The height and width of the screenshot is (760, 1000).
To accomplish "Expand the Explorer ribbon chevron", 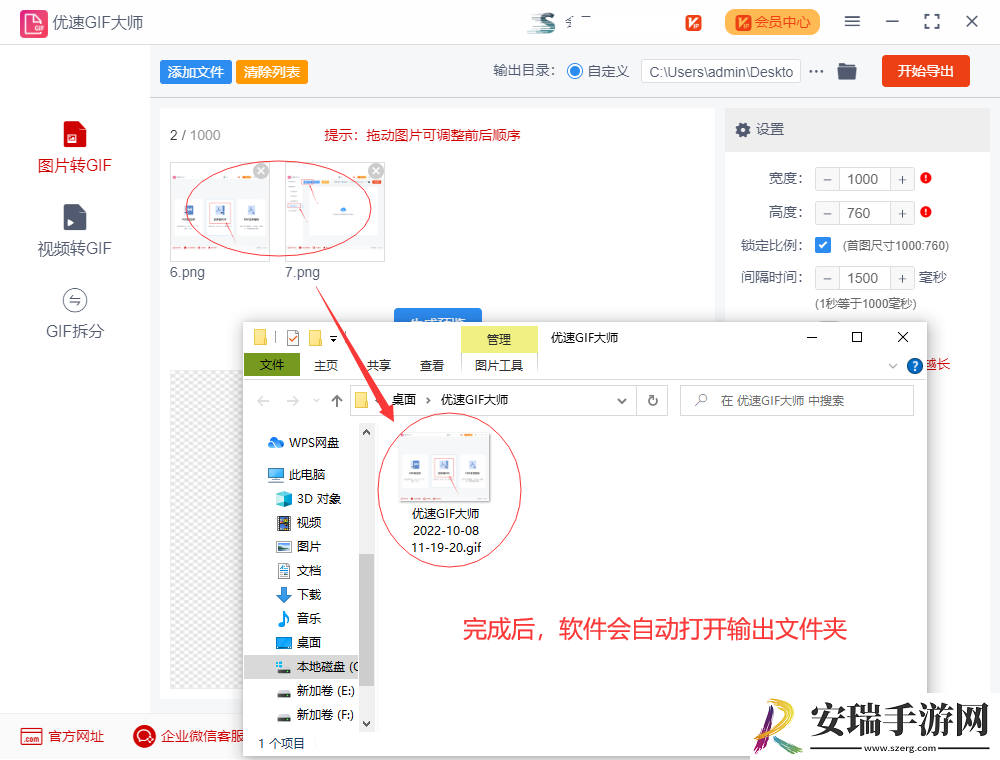I will 893,366.
